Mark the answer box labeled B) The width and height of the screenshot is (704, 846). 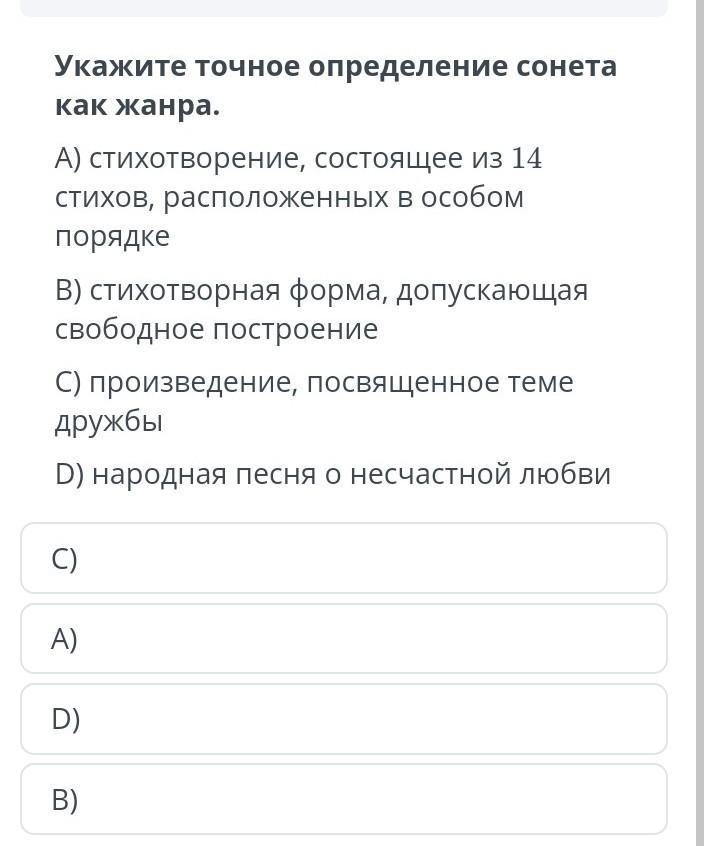coord(344,799)
